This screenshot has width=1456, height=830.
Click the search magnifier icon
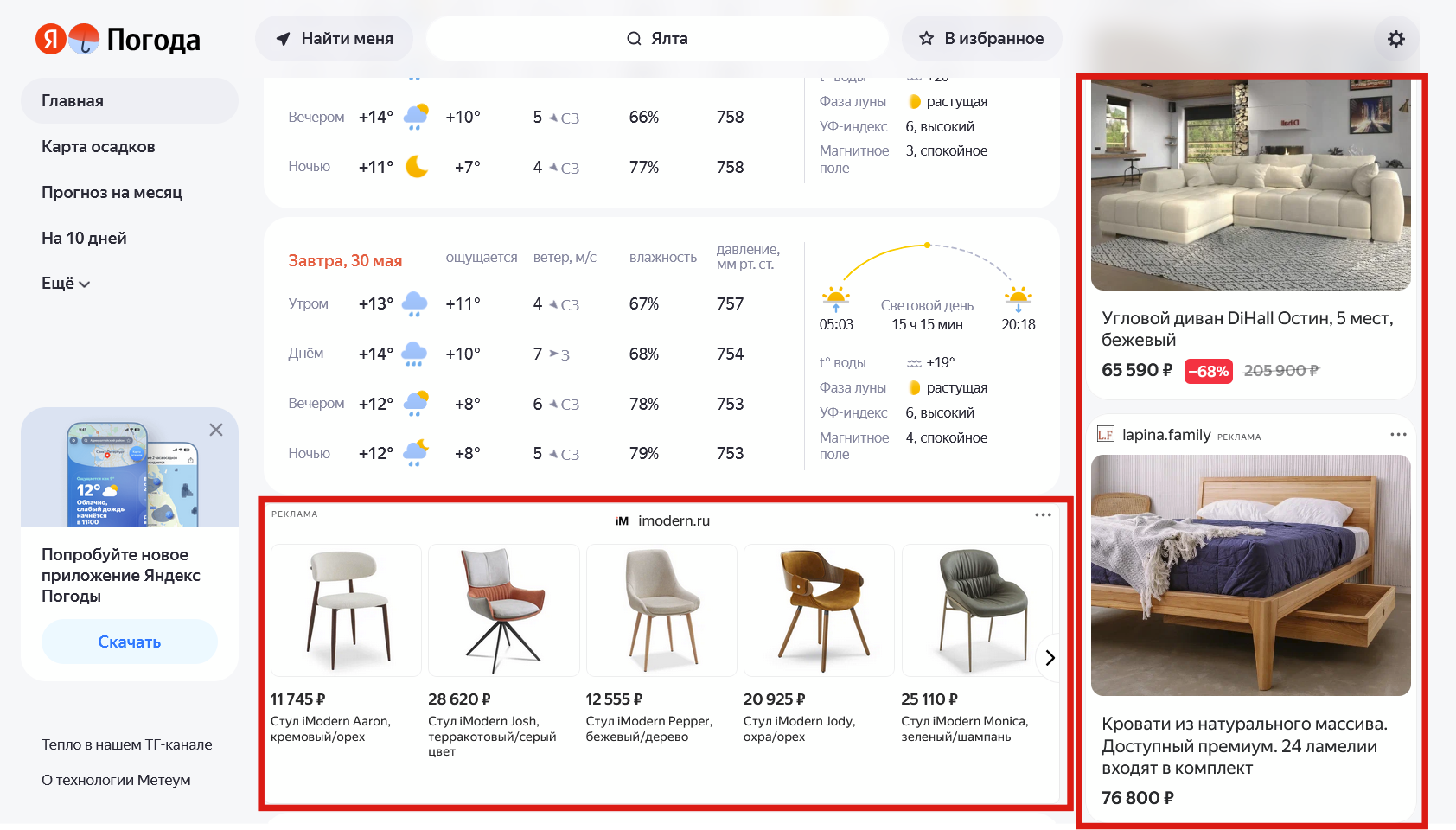tap(634, 39)
